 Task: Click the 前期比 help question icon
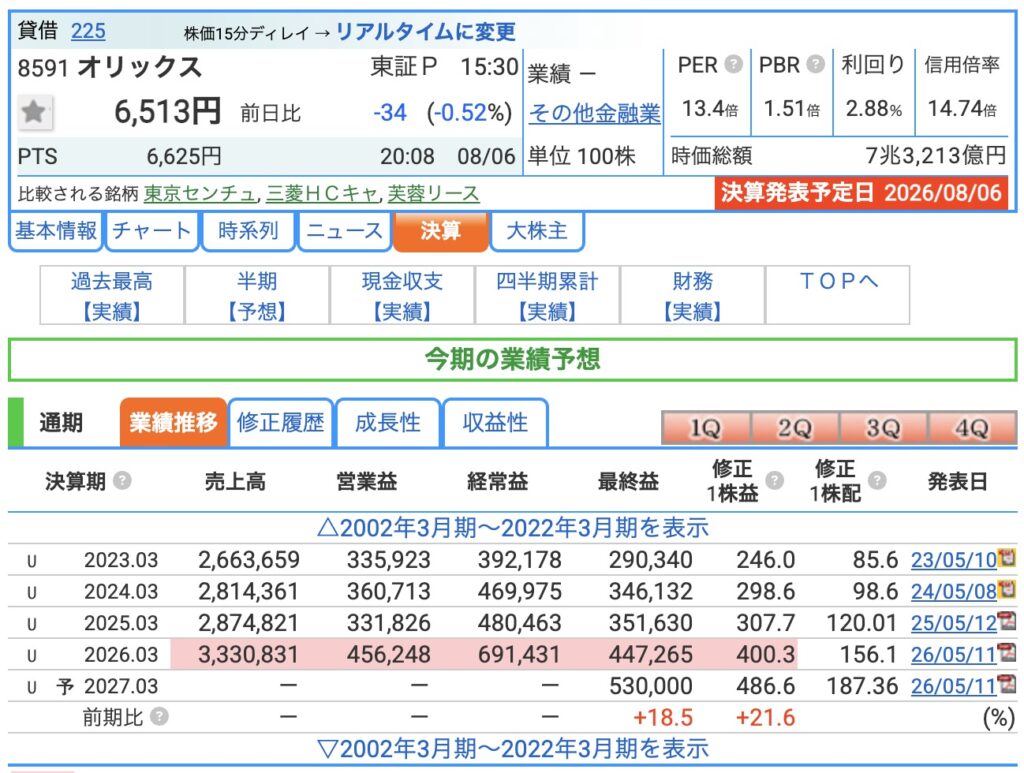coord(159,717)
